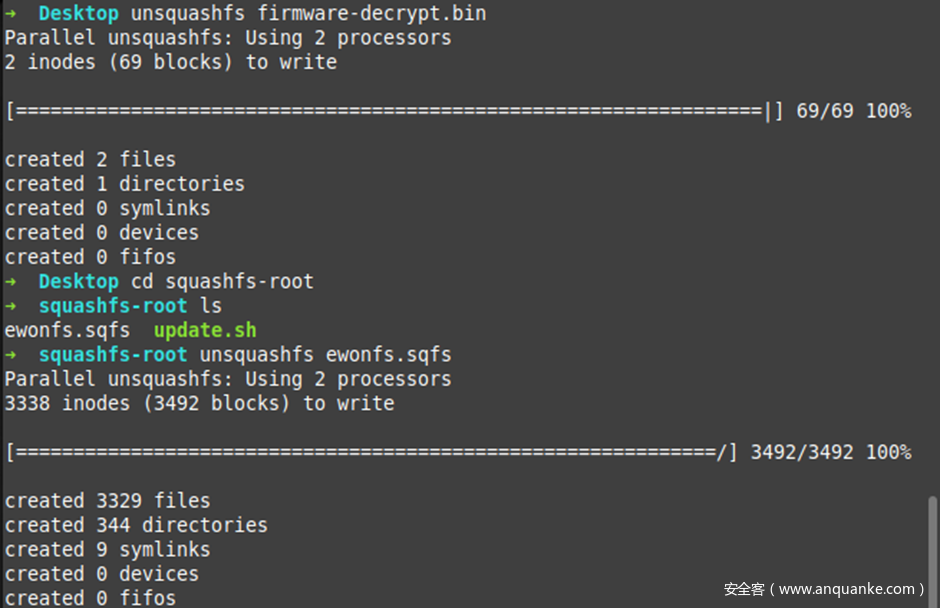Click the 'created 344 directories' line
The height and width of the screenshot is (608, 940).
[x=136, y=525]
